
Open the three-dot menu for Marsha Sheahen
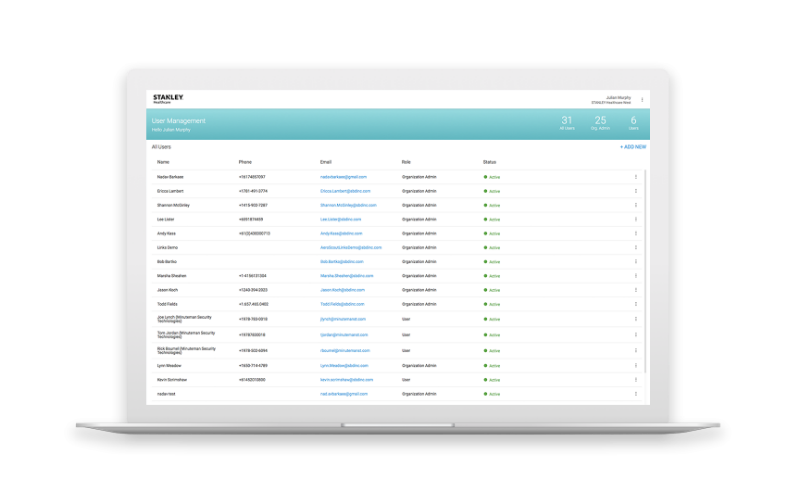pos(635,275)
